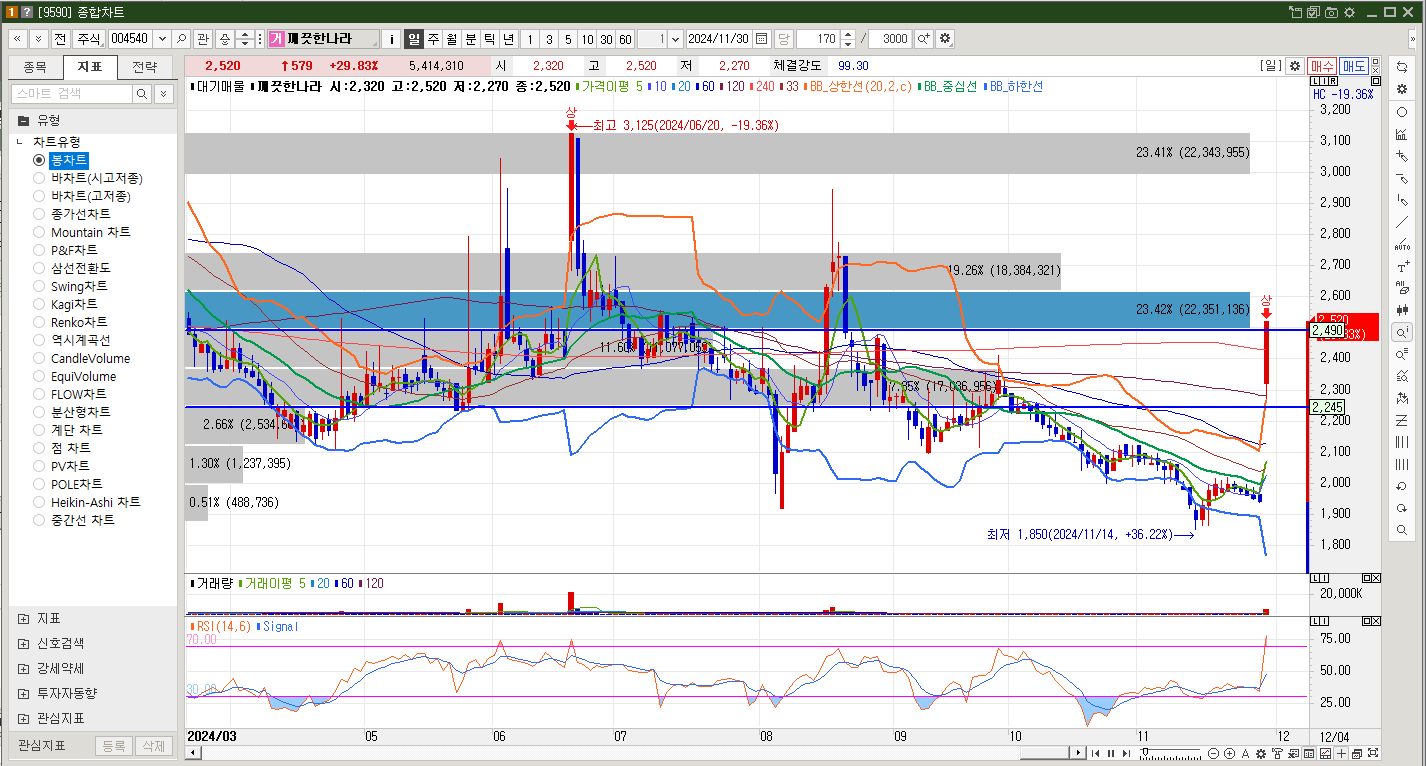Select the chart-pattern icon below the circle tool

[x=1402, y=134]
